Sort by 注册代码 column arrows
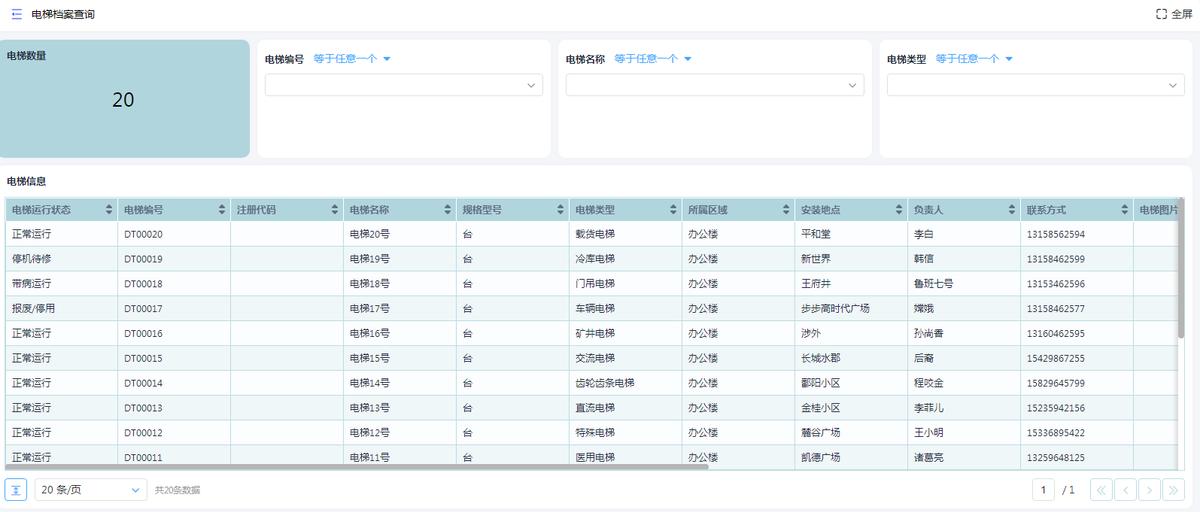Screen dimensions: 1200x512 334,210
